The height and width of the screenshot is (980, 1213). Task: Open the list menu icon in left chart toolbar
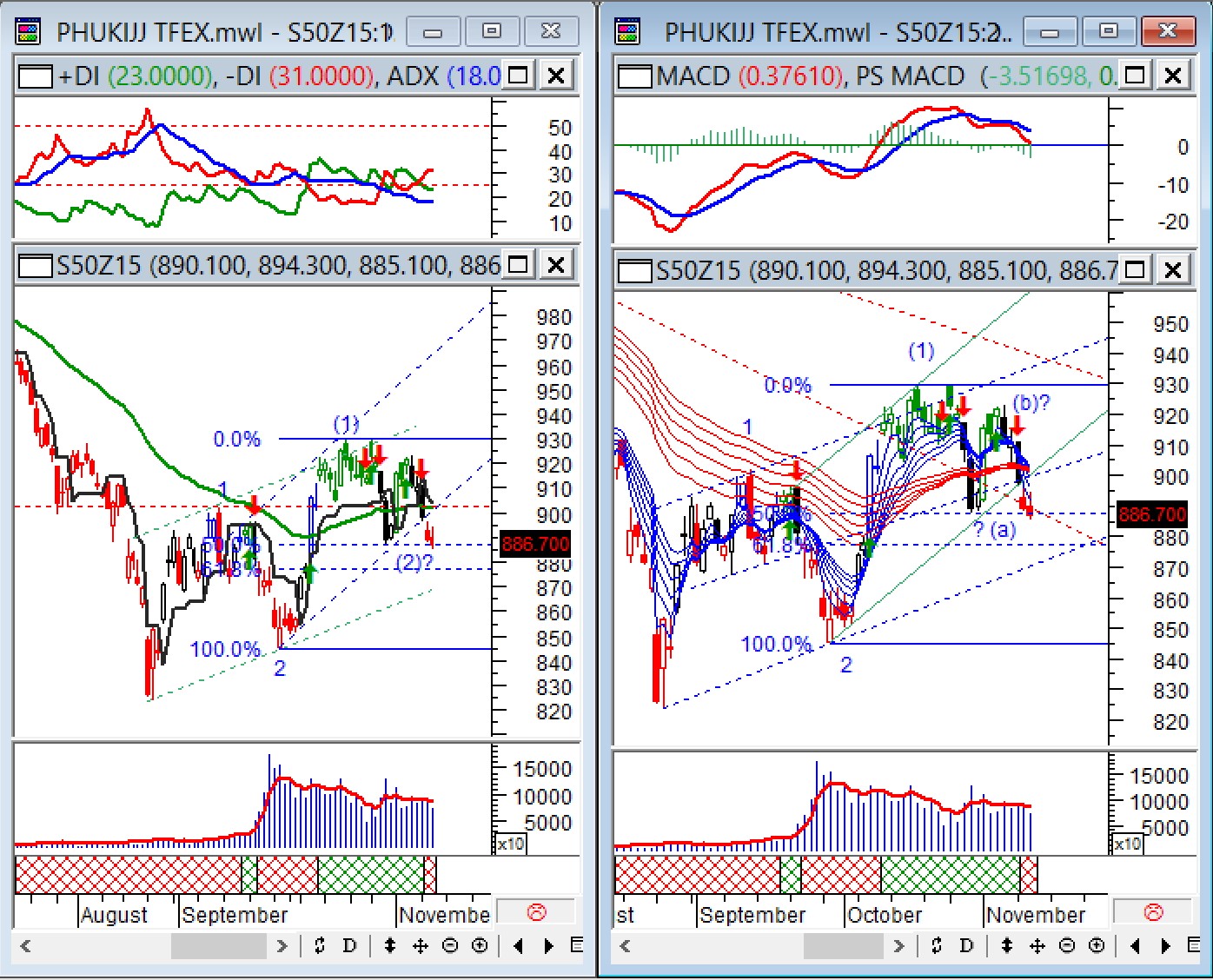(575, 945)
